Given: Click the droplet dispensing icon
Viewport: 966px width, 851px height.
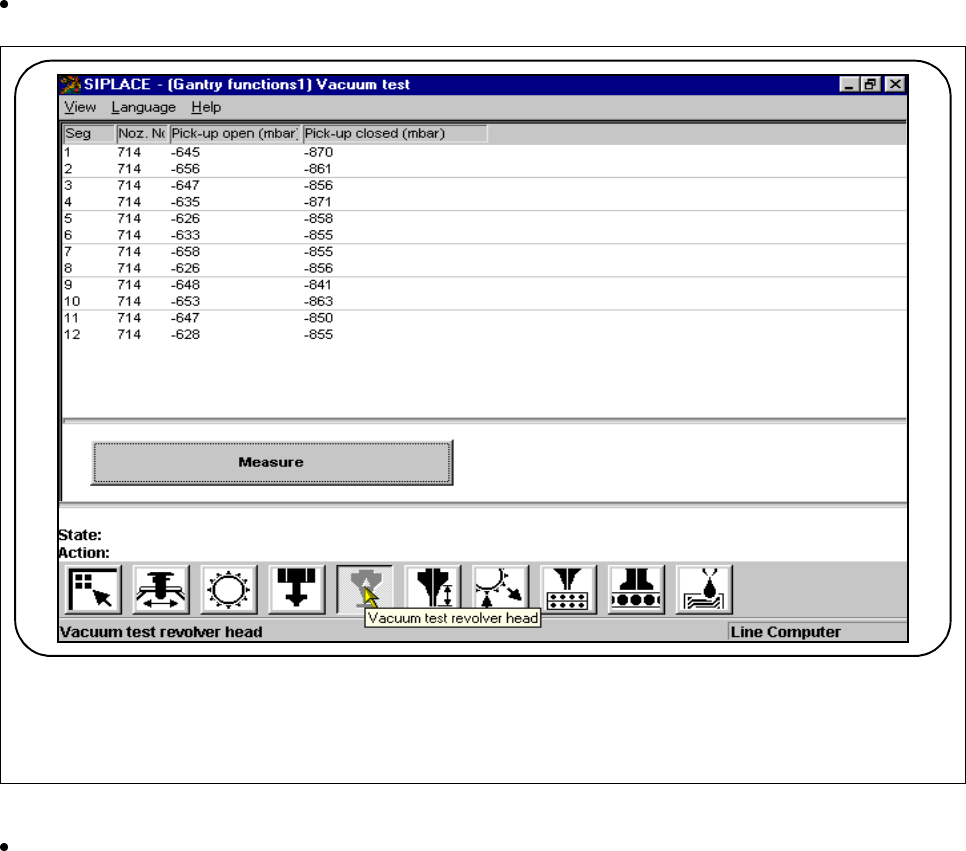Looking at the screenshot, I should (x=704, y=590).
